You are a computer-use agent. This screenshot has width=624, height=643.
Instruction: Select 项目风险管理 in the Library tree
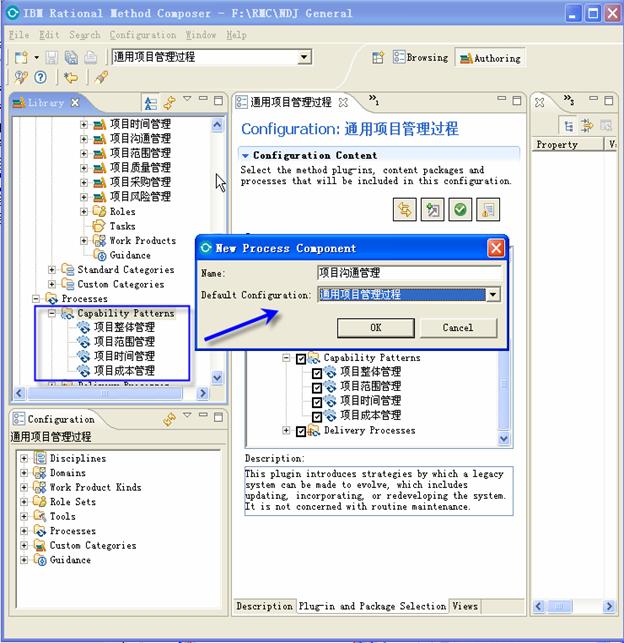click(140, 197)
